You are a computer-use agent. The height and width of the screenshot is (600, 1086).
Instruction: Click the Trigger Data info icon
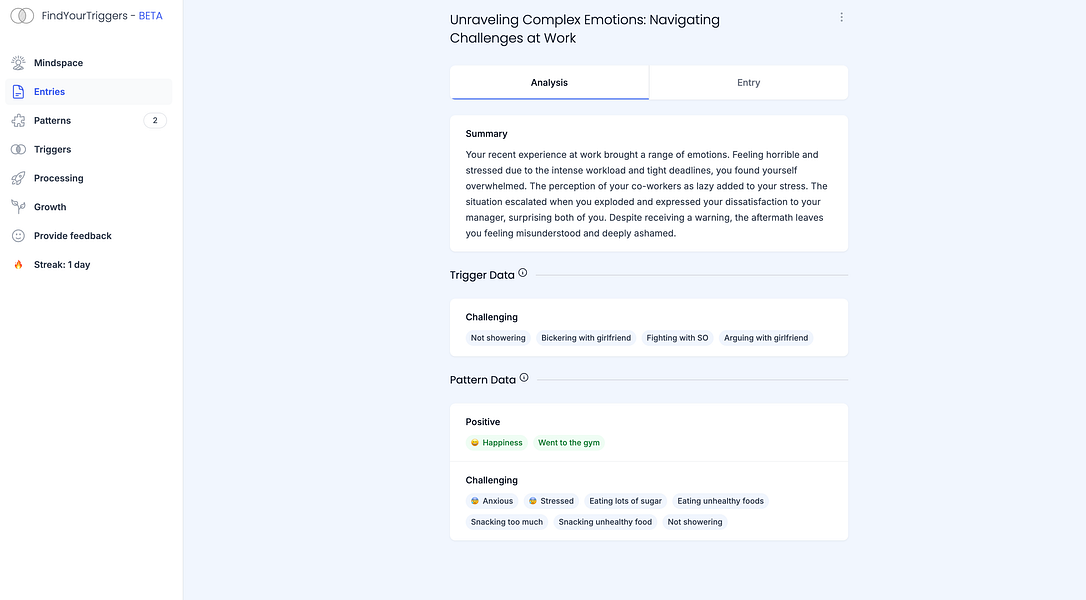(x=523, y=273)
